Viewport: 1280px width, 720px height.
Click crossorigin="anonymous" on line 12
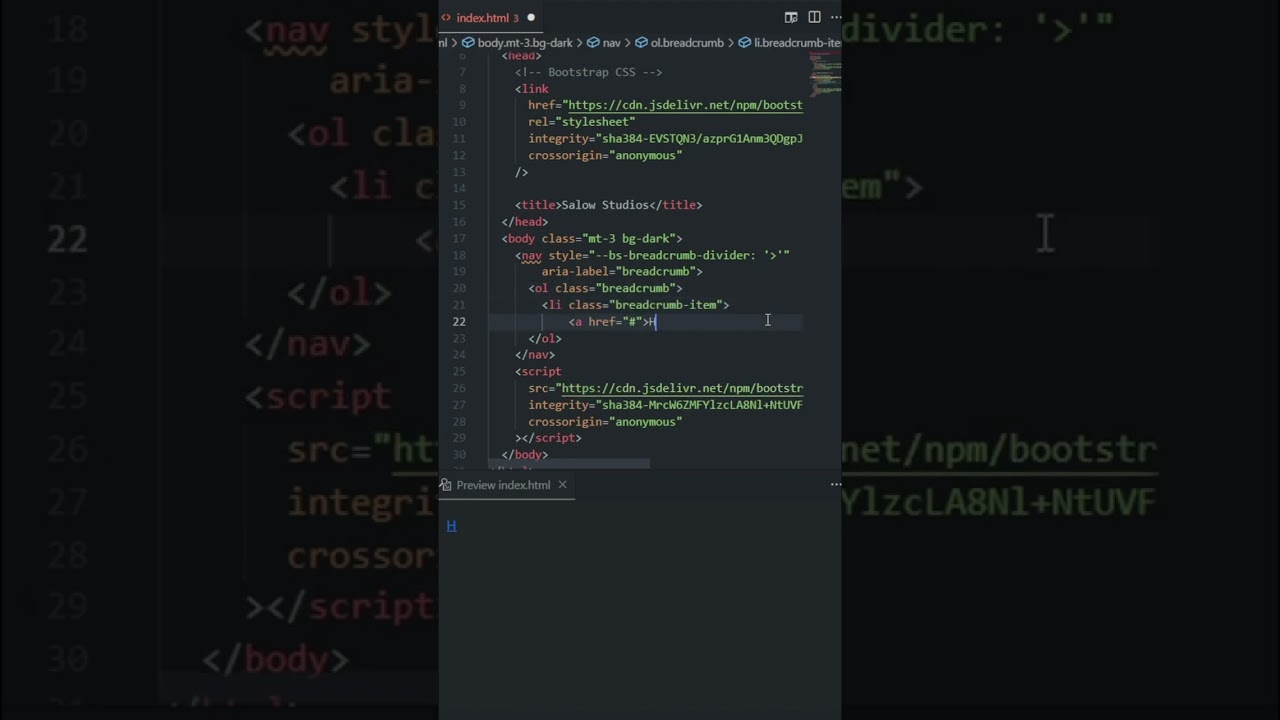point(605,155)
